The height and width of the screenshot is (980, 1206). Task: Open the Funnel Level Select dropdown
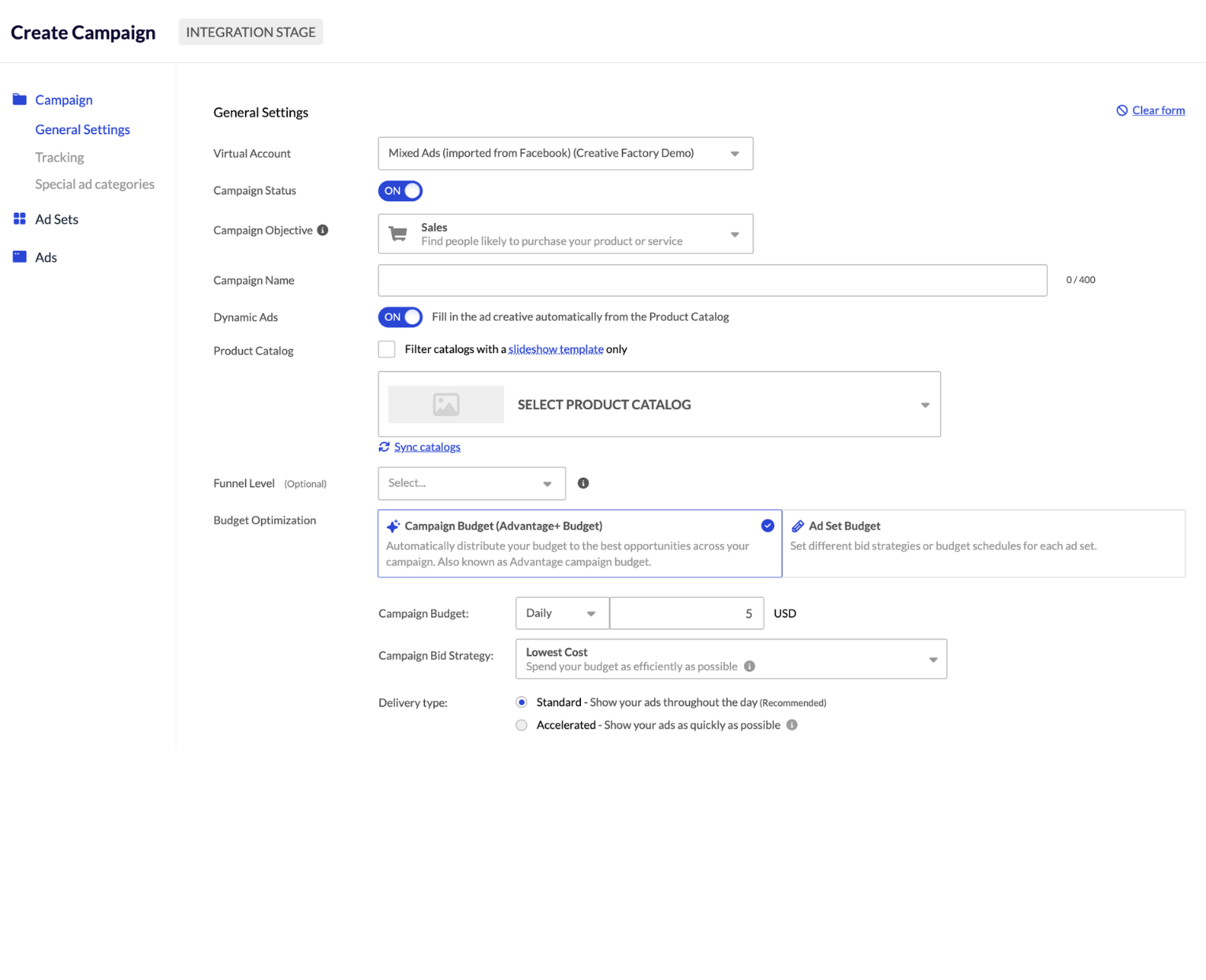(472, 483)
